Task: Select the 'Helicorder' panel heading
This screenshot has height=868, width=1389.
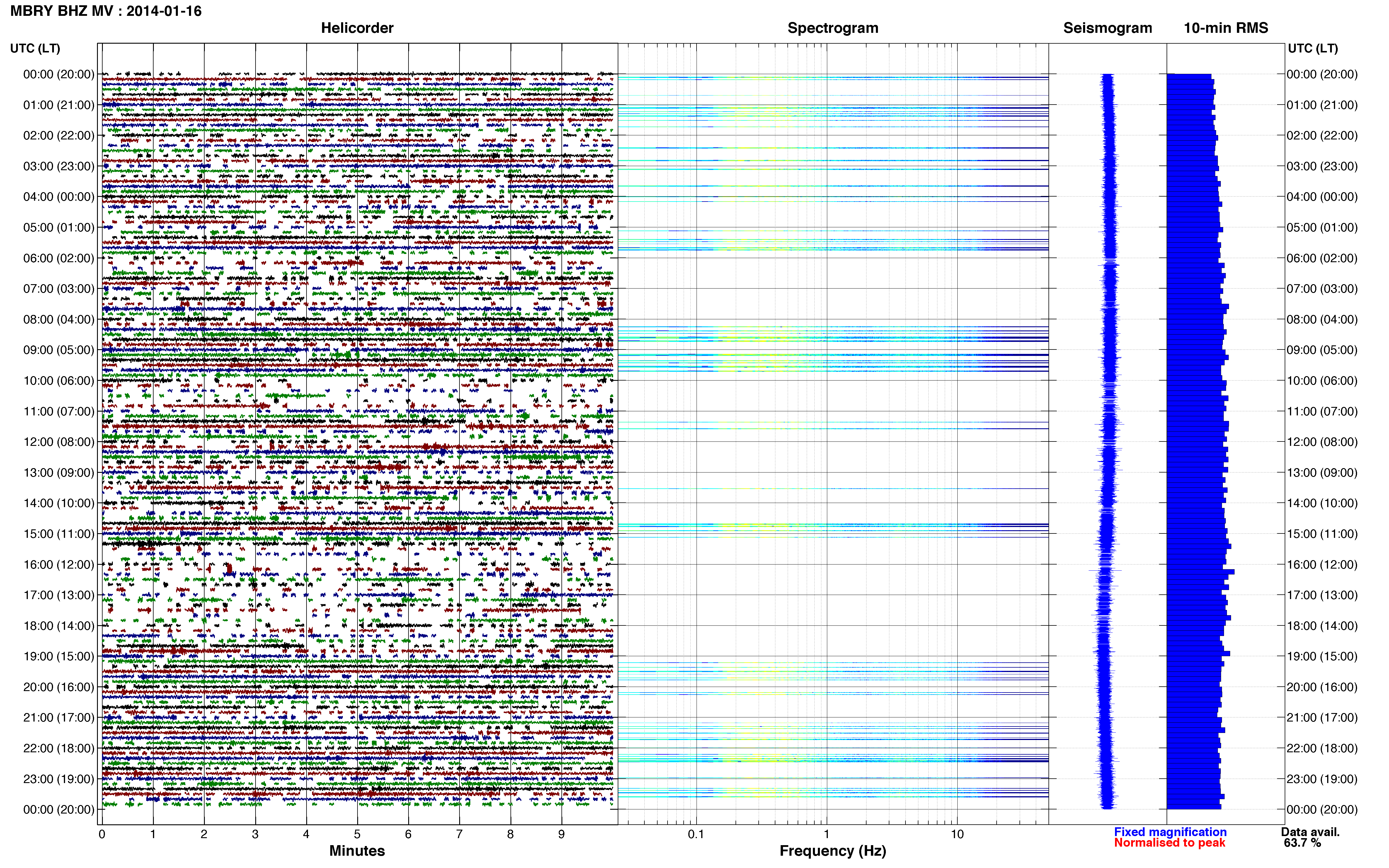Action: point(357,28)
